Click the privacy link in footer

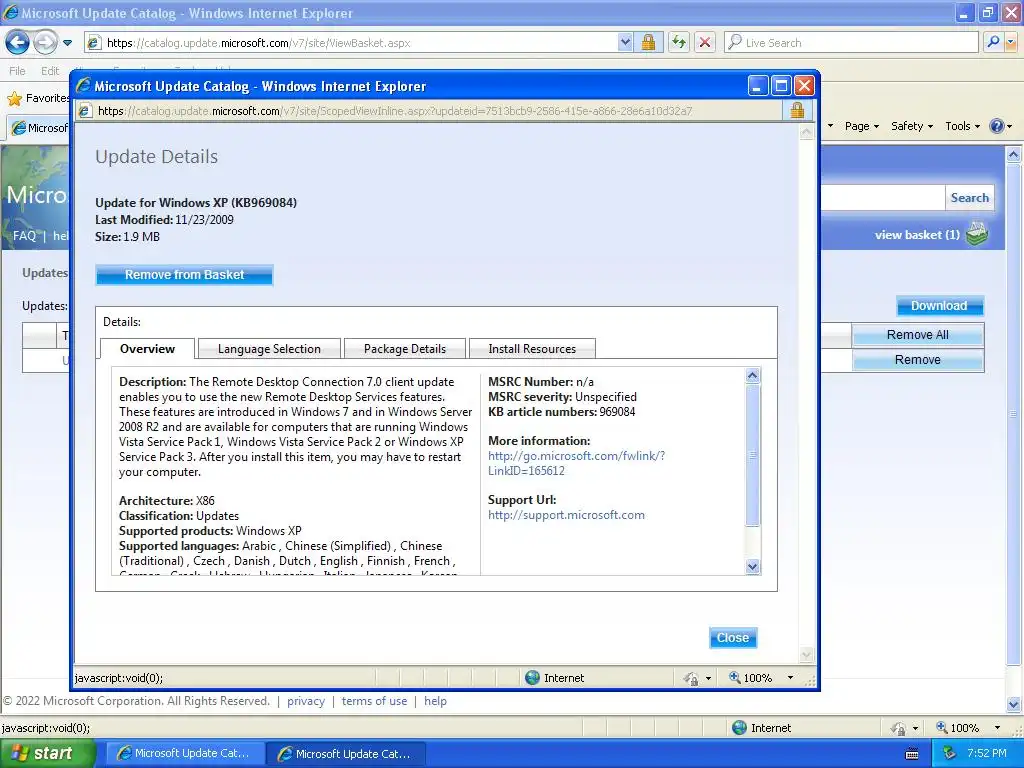click(x=306, y=701)
